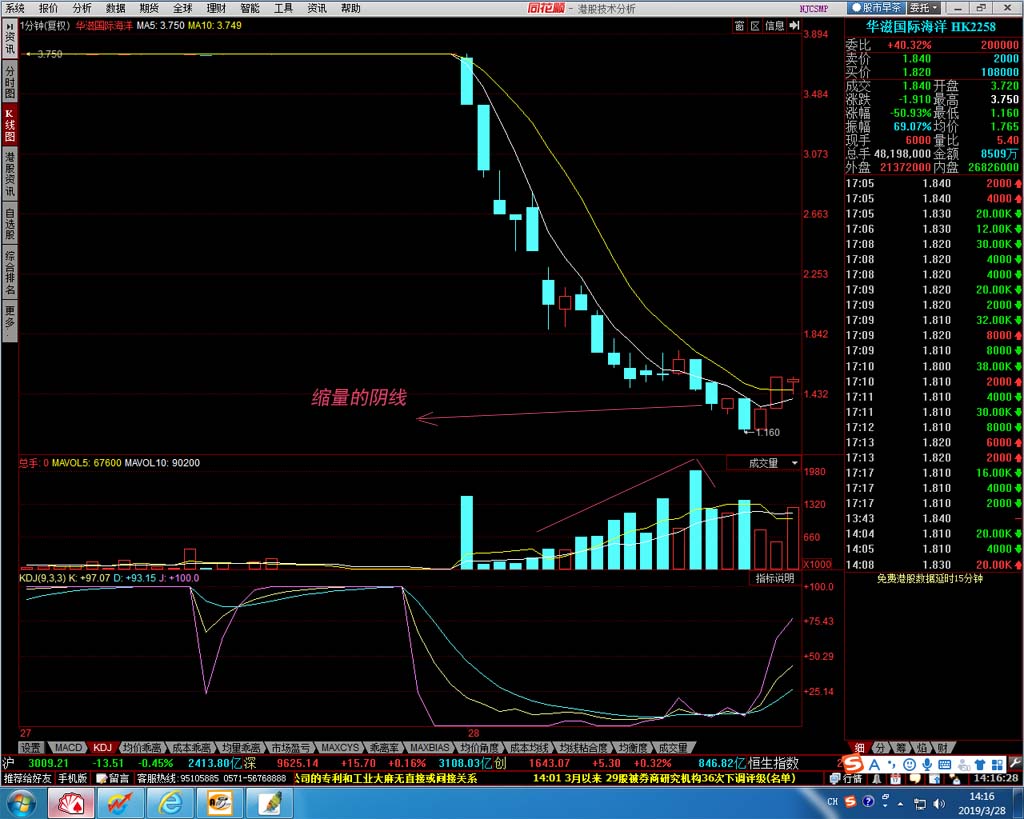Open the 理财 menu

[x=216, y=8]
